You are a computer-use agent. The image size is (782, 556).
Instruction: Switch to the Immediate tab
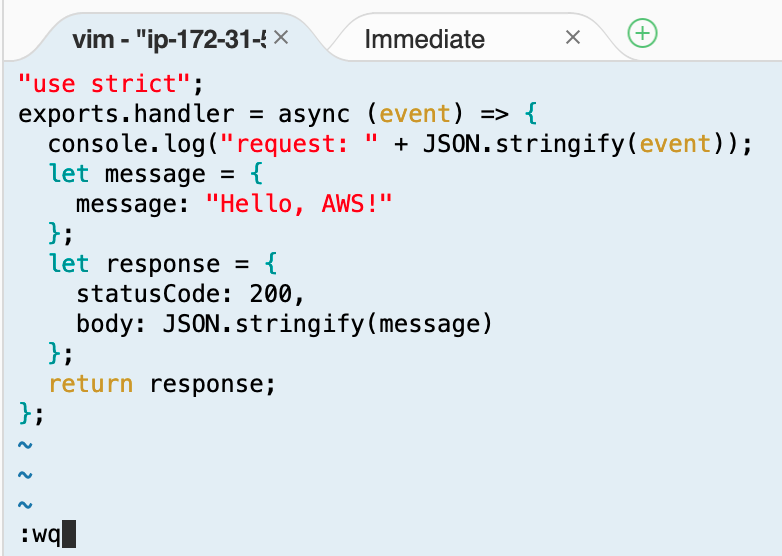click(x=424, y=39)
